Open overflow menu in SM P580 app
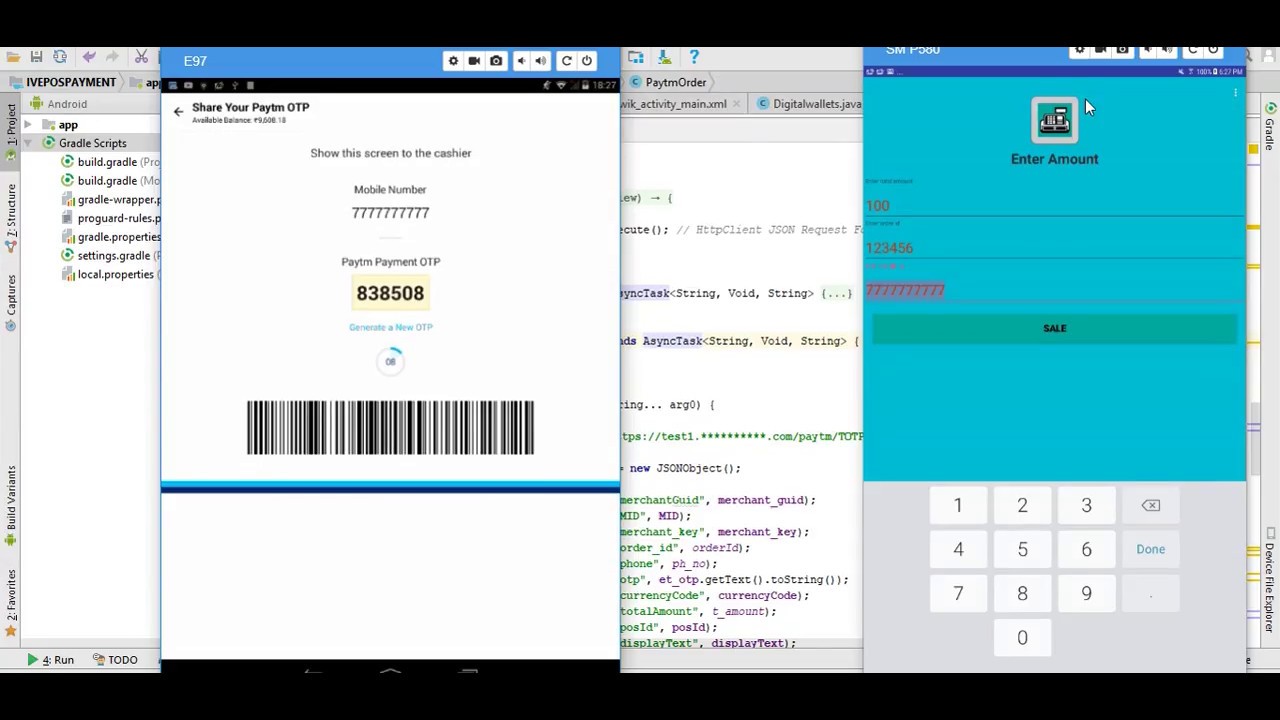Image resolution: width=1280 pixels, height=720 pixels. point(1235,93)
